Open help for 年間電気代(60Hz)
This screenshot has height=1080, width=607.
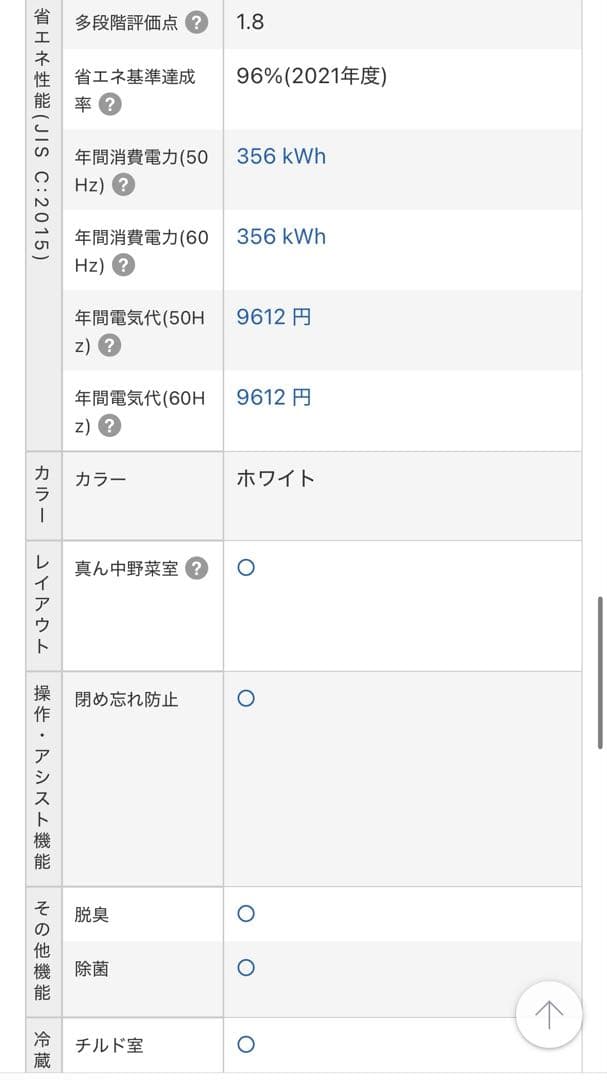click(110, 424)
